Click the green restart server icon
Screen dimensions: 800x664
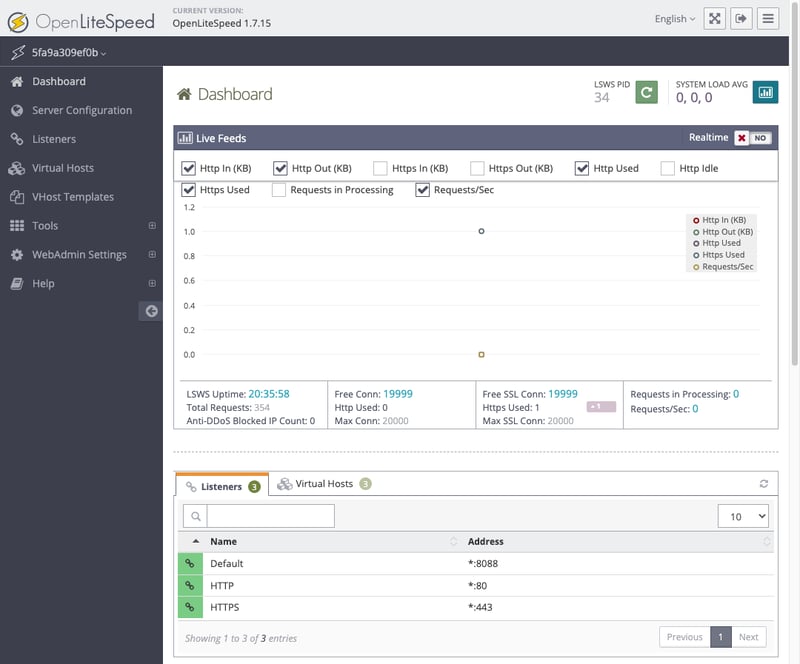[647, 93]
